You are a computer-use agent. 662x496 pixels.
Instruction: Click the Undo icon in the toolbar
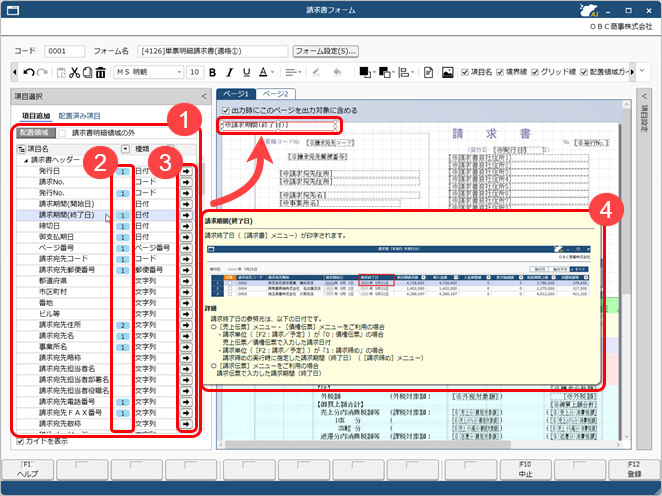pos(27,72)
